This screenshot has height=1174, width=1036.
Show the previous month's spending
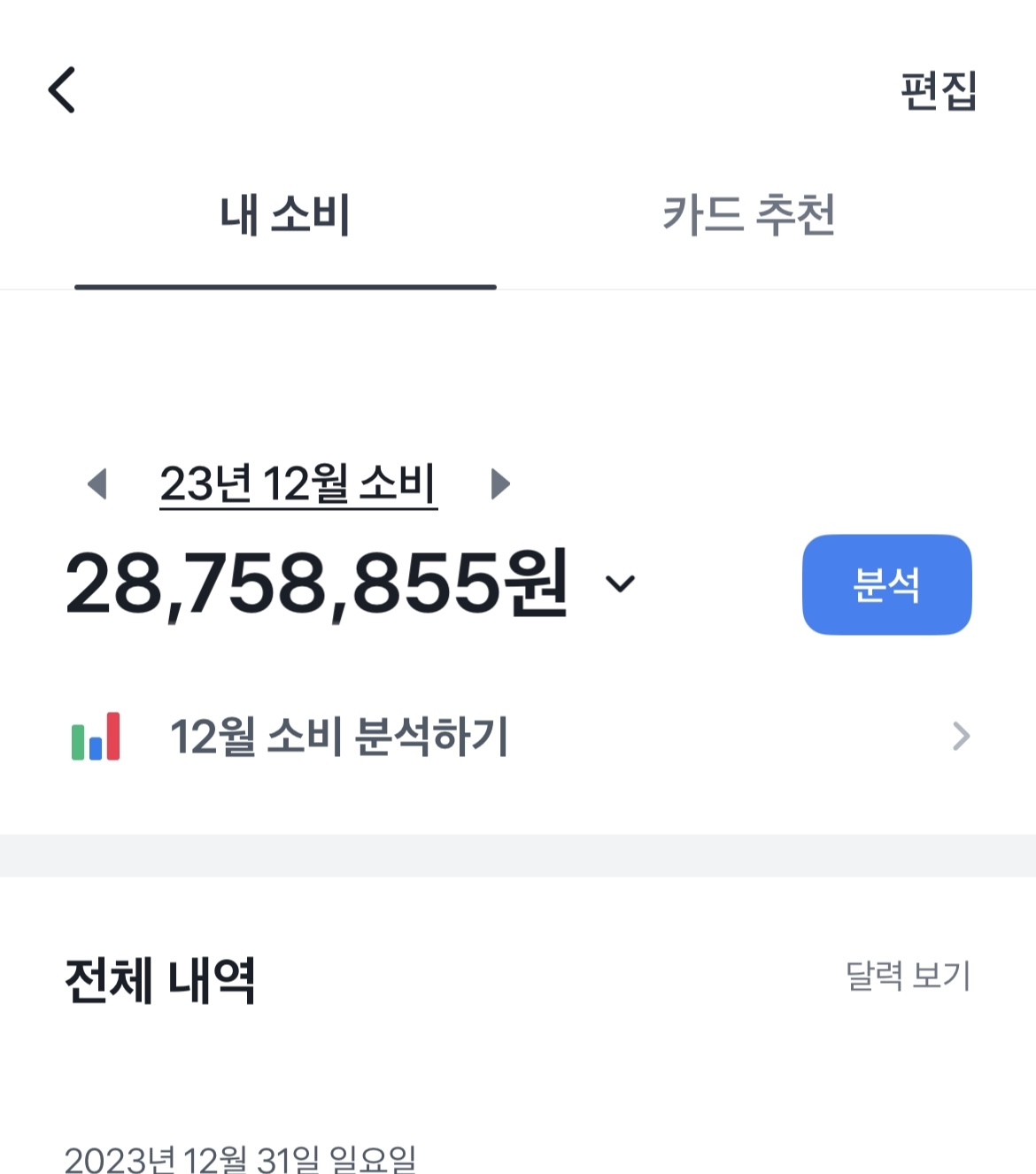coord(97,484)
